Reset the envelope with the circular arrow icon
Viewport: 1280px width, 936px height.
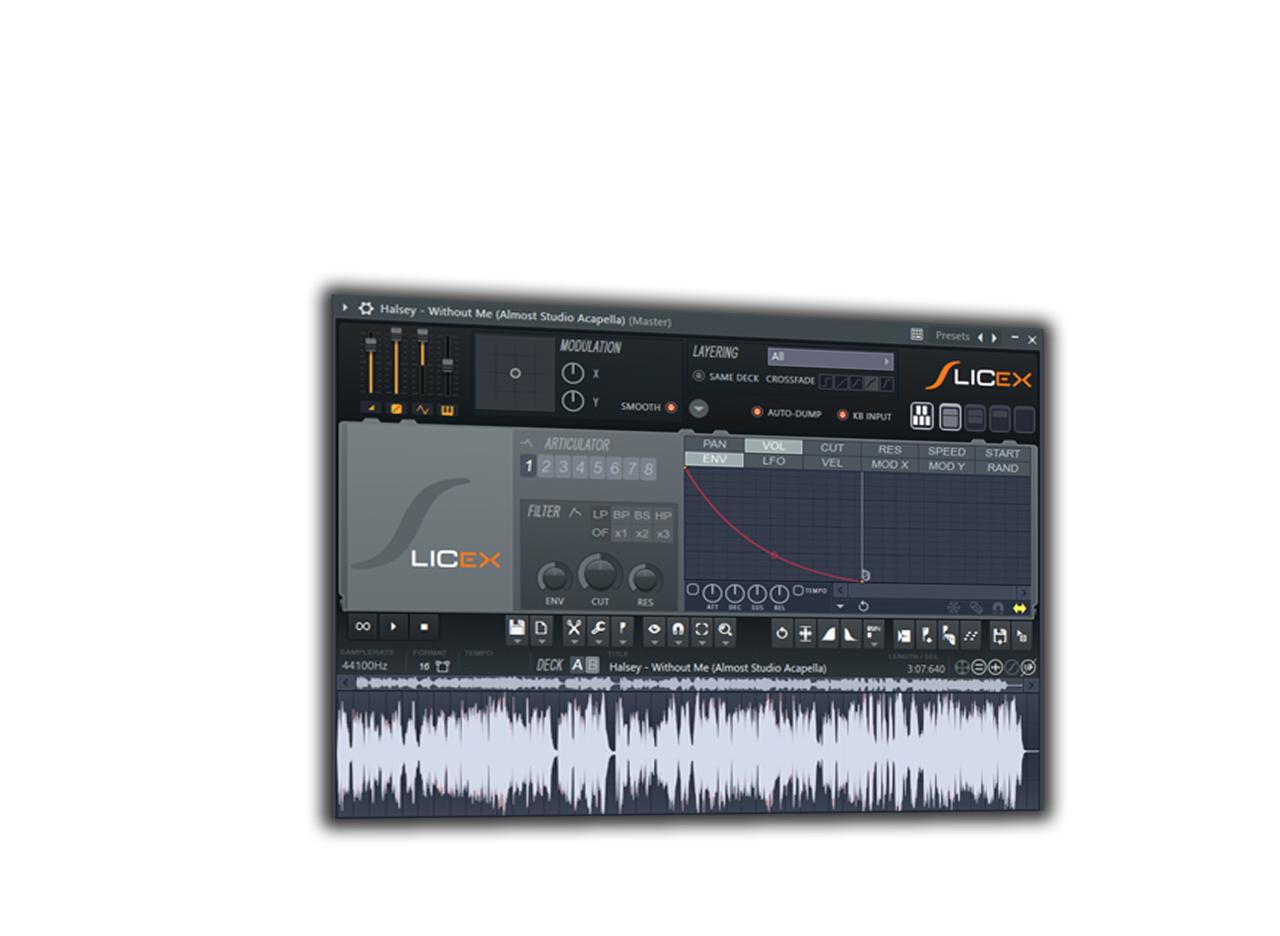point(863,606)
